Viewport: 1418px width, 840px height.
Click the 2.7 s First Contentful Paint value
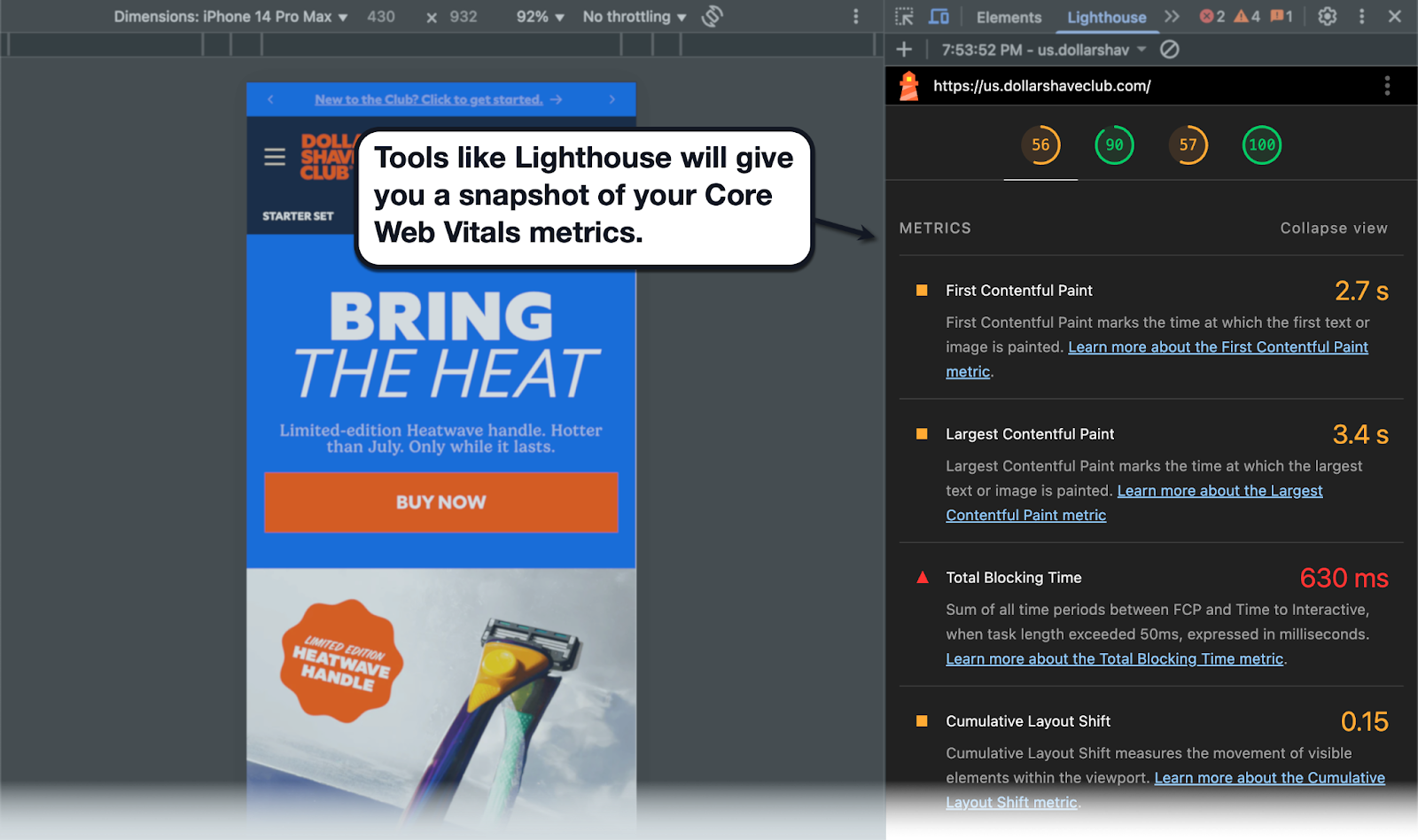tap(1361, 291)
